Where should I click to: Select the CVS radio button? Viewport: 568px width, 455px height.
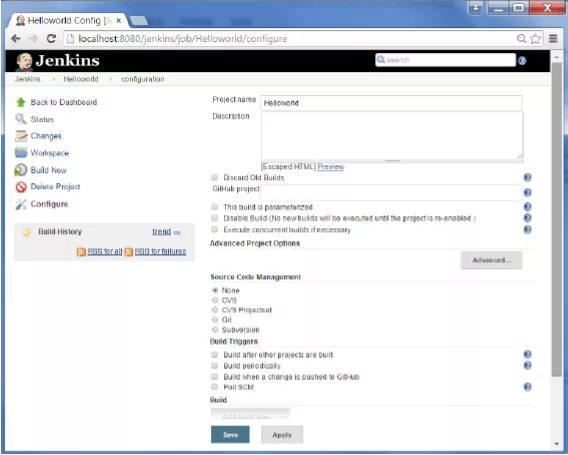[x=215, y=300]
